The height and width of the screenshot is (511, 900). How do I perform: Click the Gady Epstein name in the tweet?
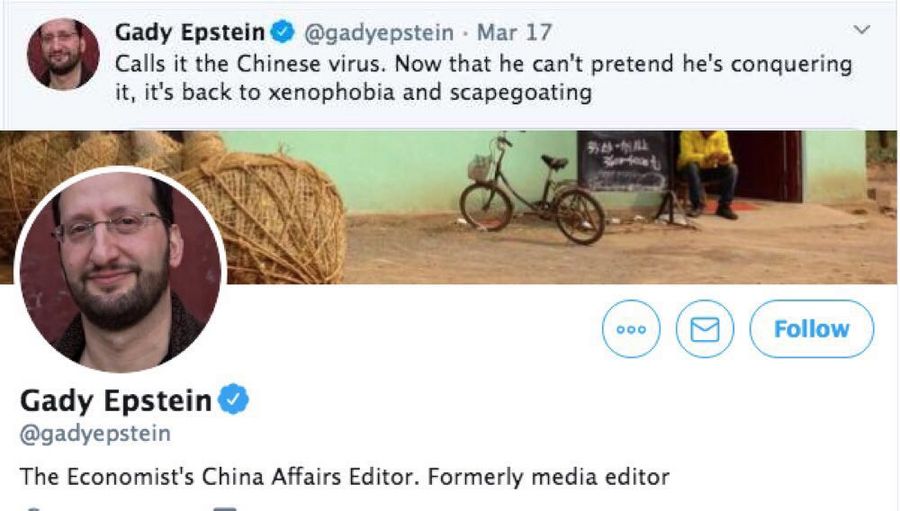coord(190,32)
